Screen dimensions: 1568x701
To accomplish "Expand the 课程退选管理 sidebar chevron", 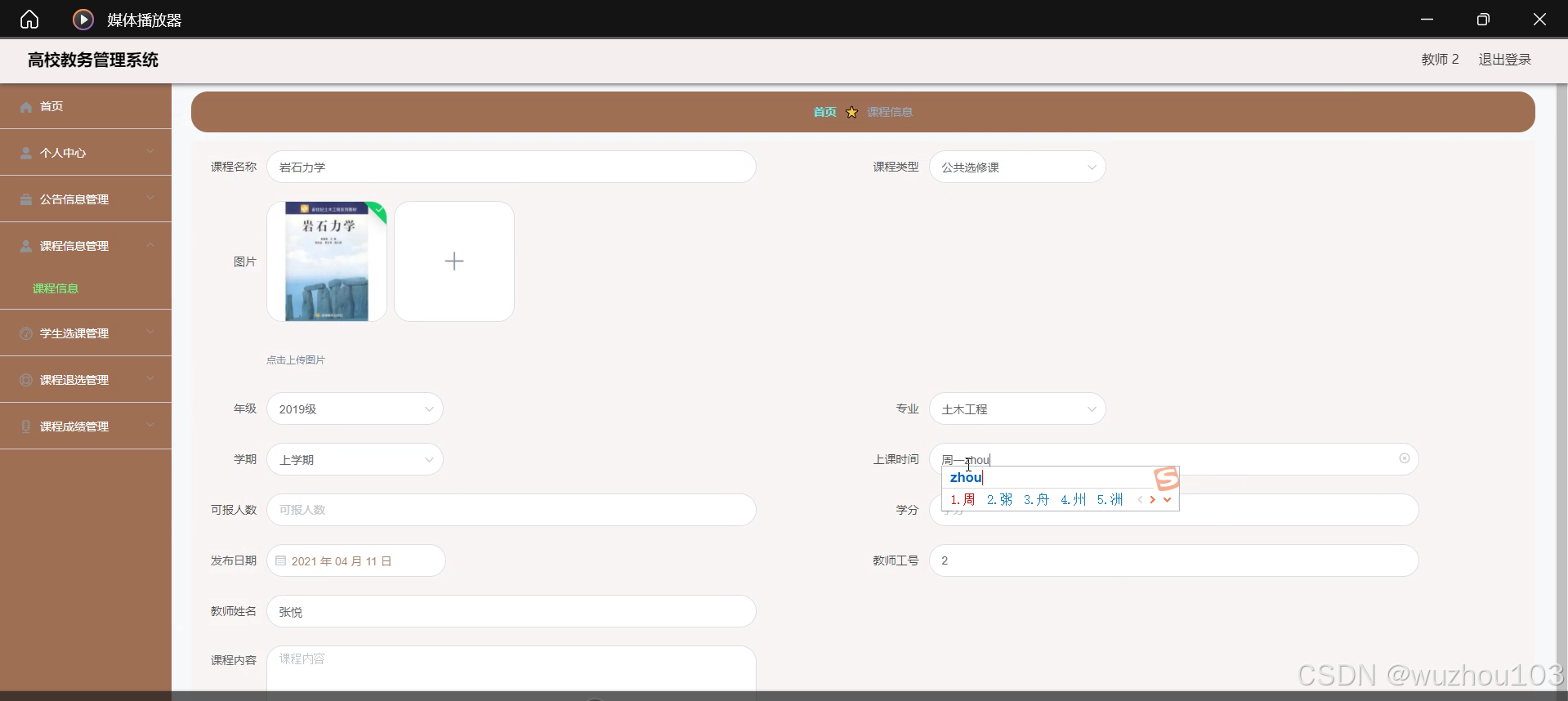I will coord(150,379).
